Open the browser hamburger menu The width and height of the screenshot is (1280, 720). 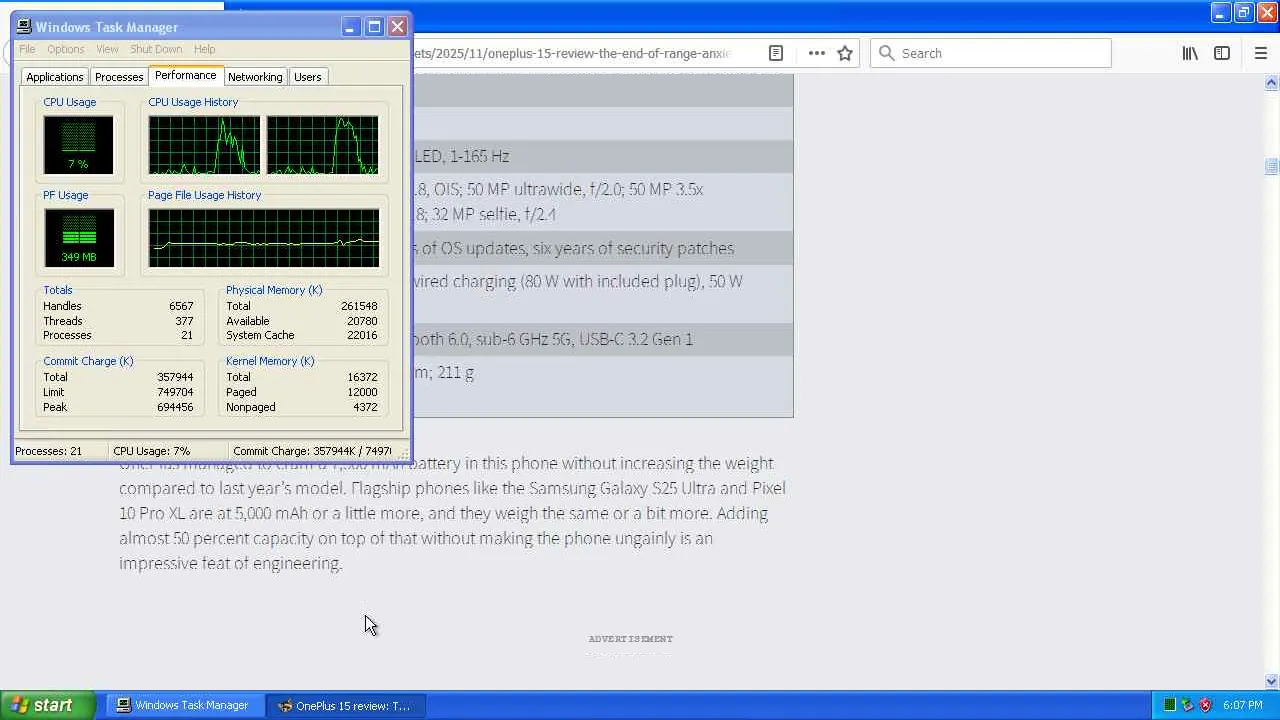1260,53
